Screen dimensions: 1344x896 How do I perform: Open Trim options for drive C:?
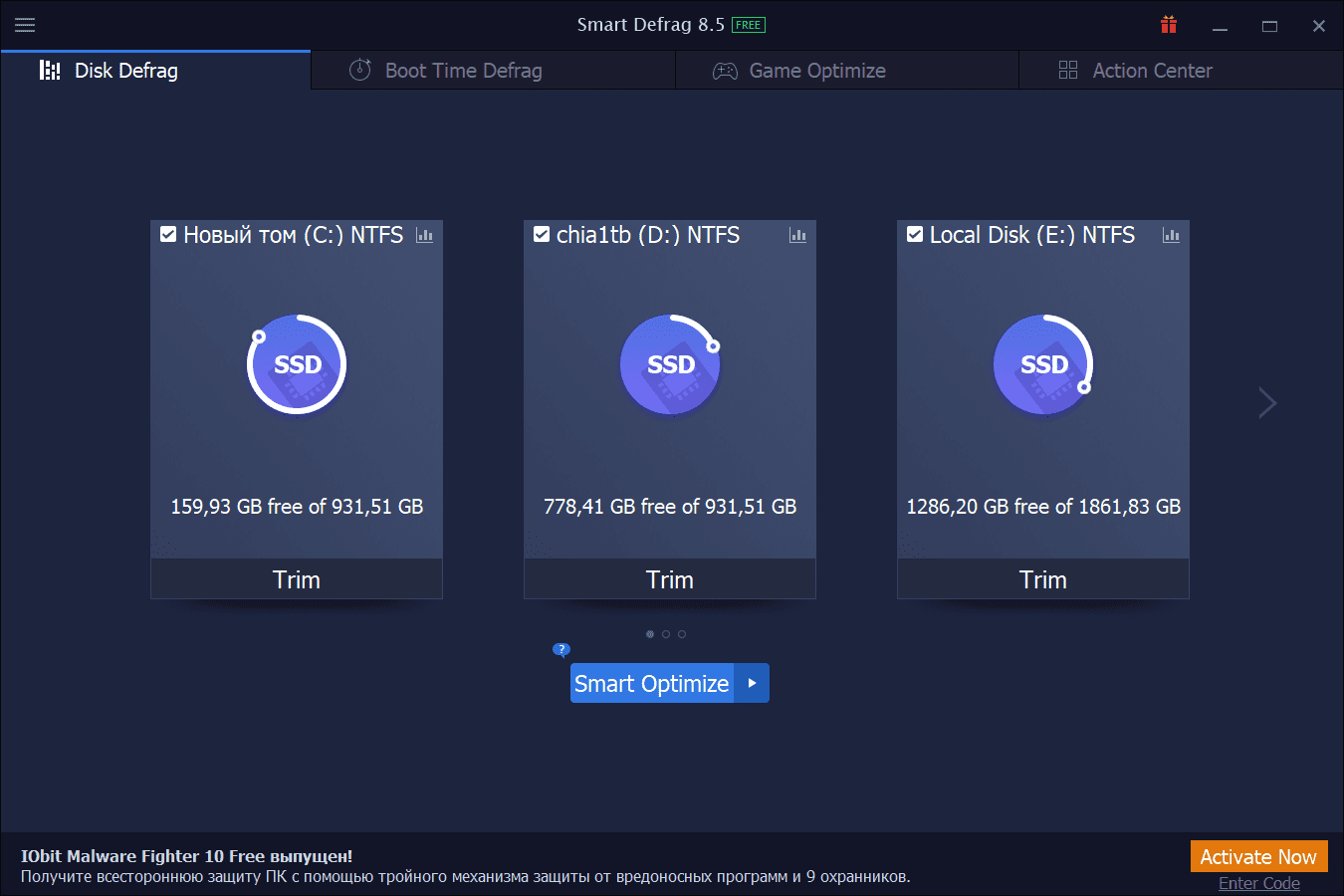[x=297, y=579]
